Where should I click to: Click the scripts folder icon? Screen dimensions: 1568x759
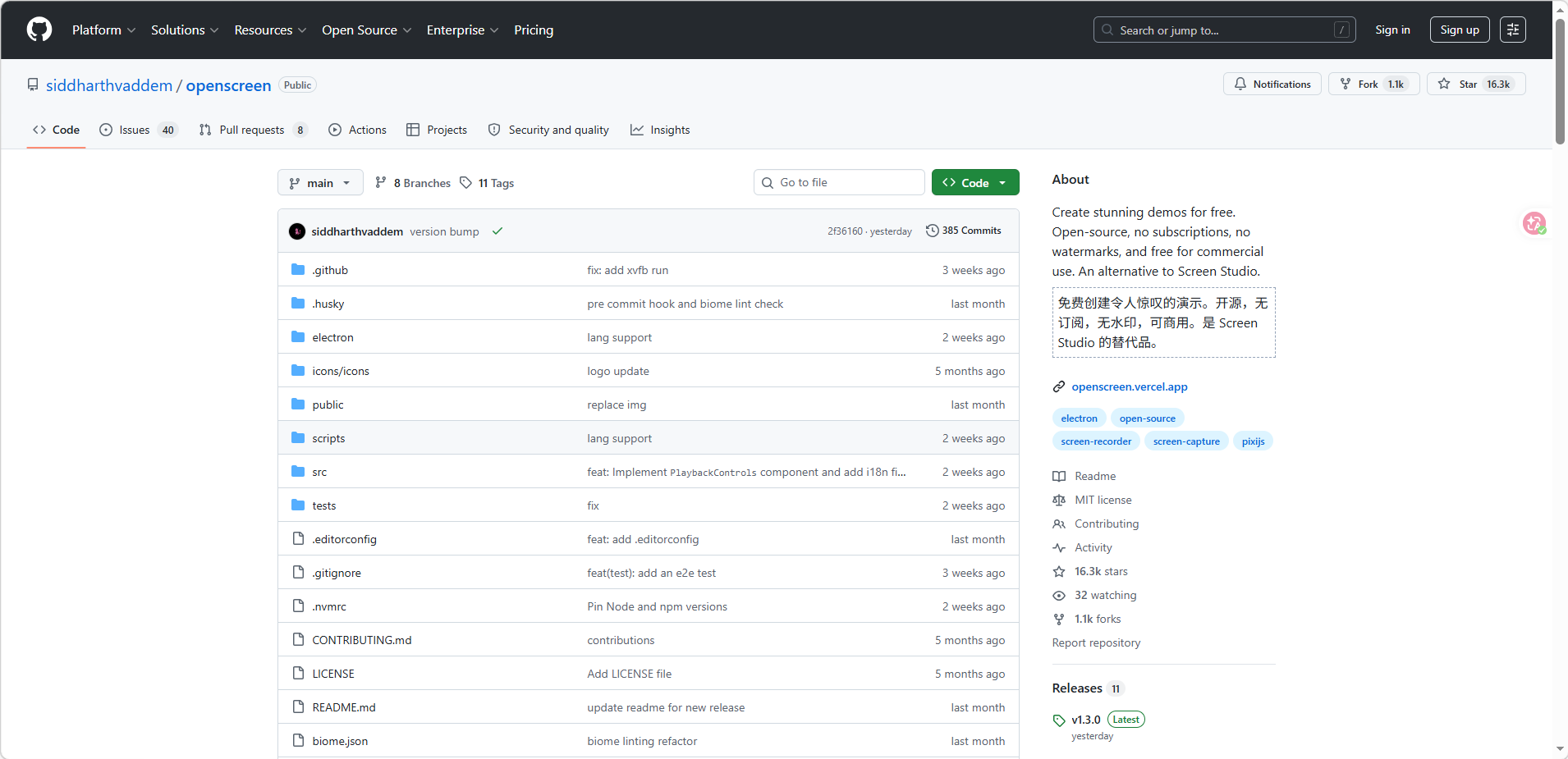point(298,438)
